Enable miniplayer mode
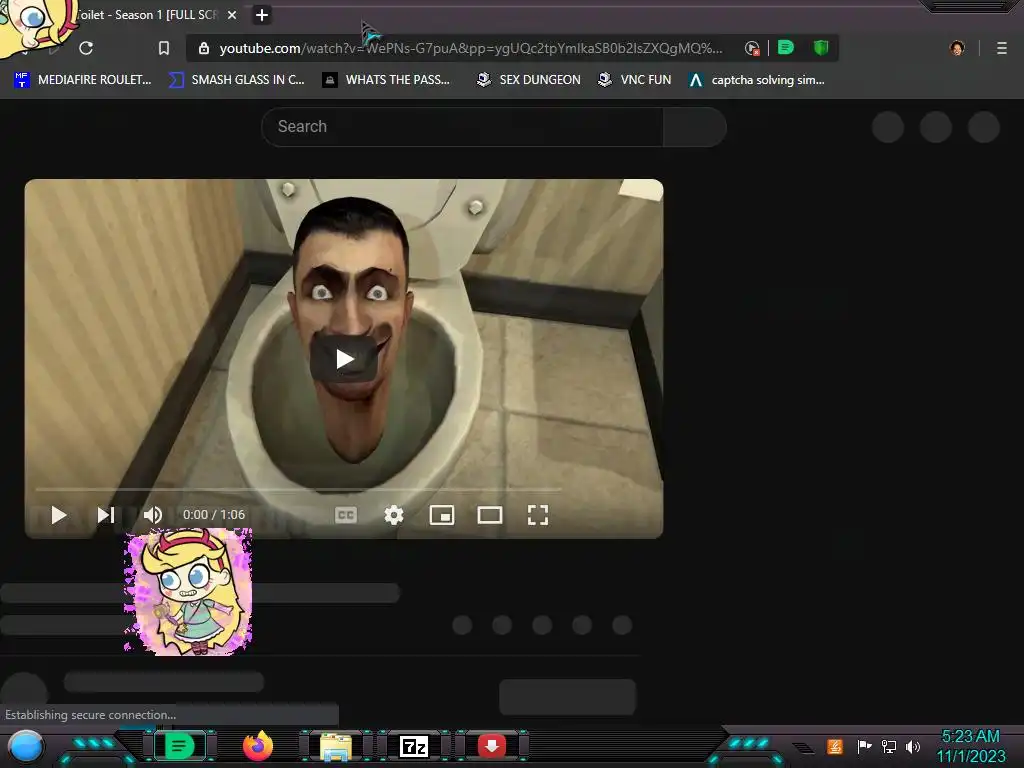1024x768 pixels. click(442, 515)
